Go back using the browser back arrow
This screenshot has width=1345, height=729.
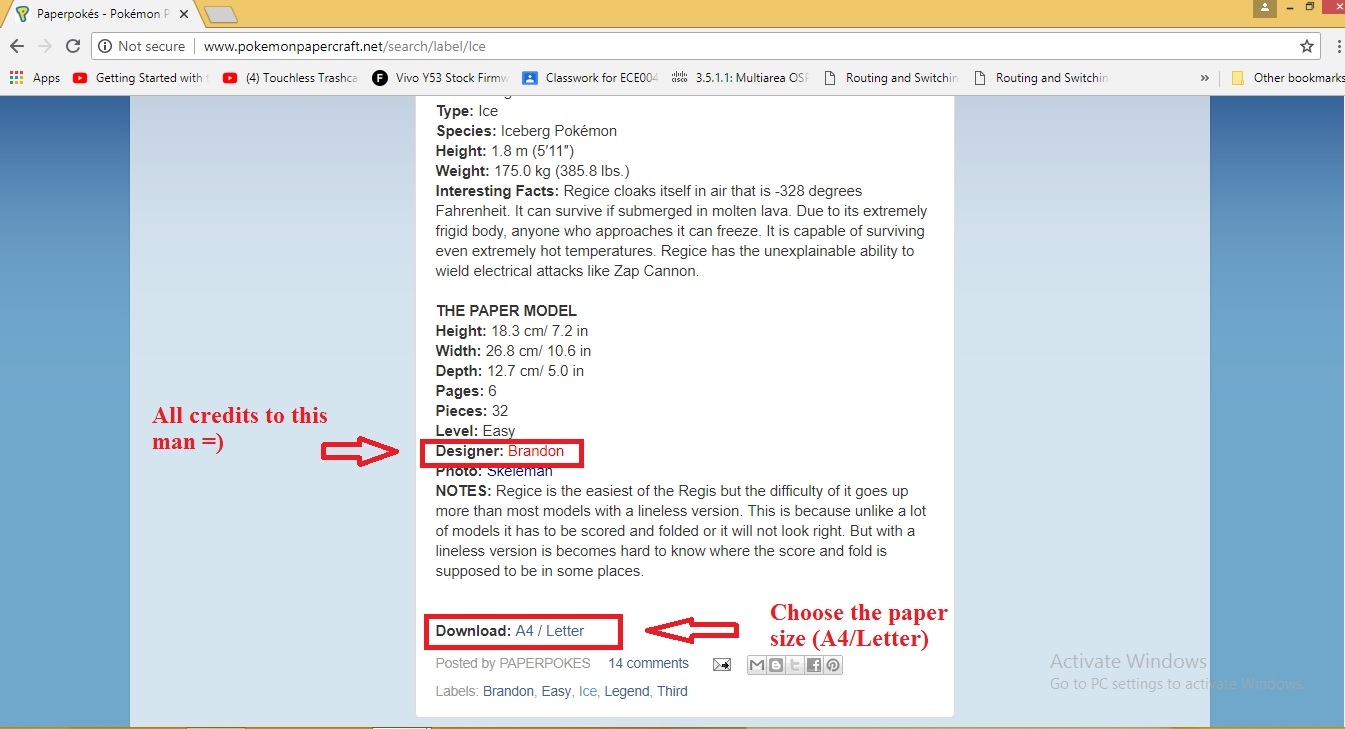pos(17,46)
